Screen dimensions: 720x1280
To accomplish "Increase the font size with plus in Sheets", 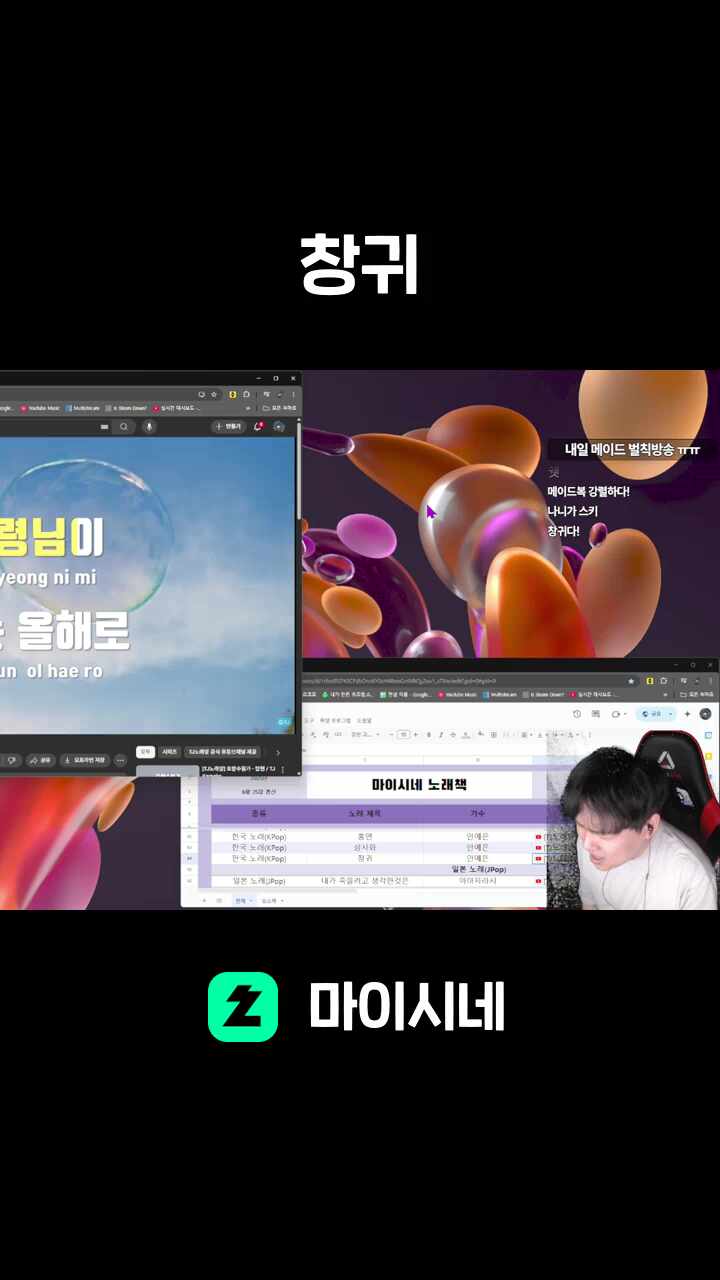I will (415, 734).
